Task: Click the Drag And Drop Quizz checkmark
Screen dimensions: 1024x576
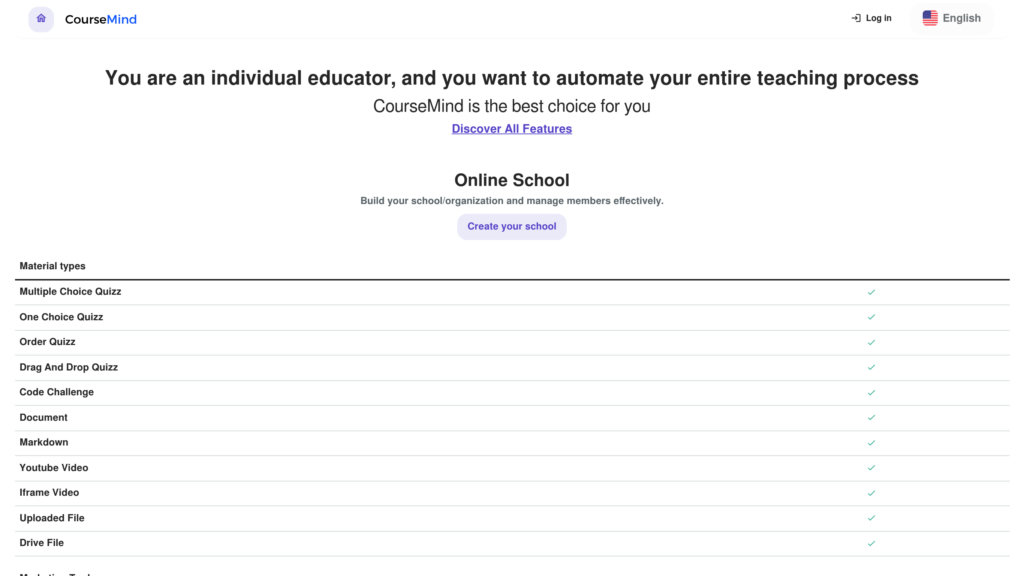Action: pyautogui.click(x=871, y=367)
